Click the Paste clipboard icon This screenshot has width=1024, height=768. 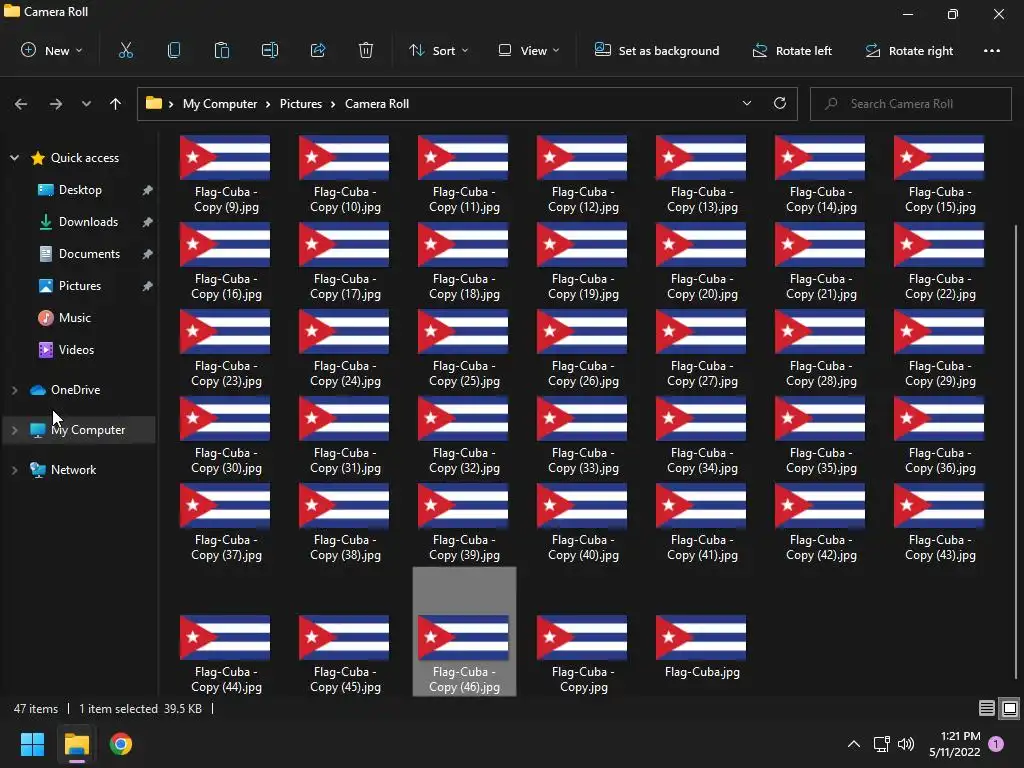(221, 50)
